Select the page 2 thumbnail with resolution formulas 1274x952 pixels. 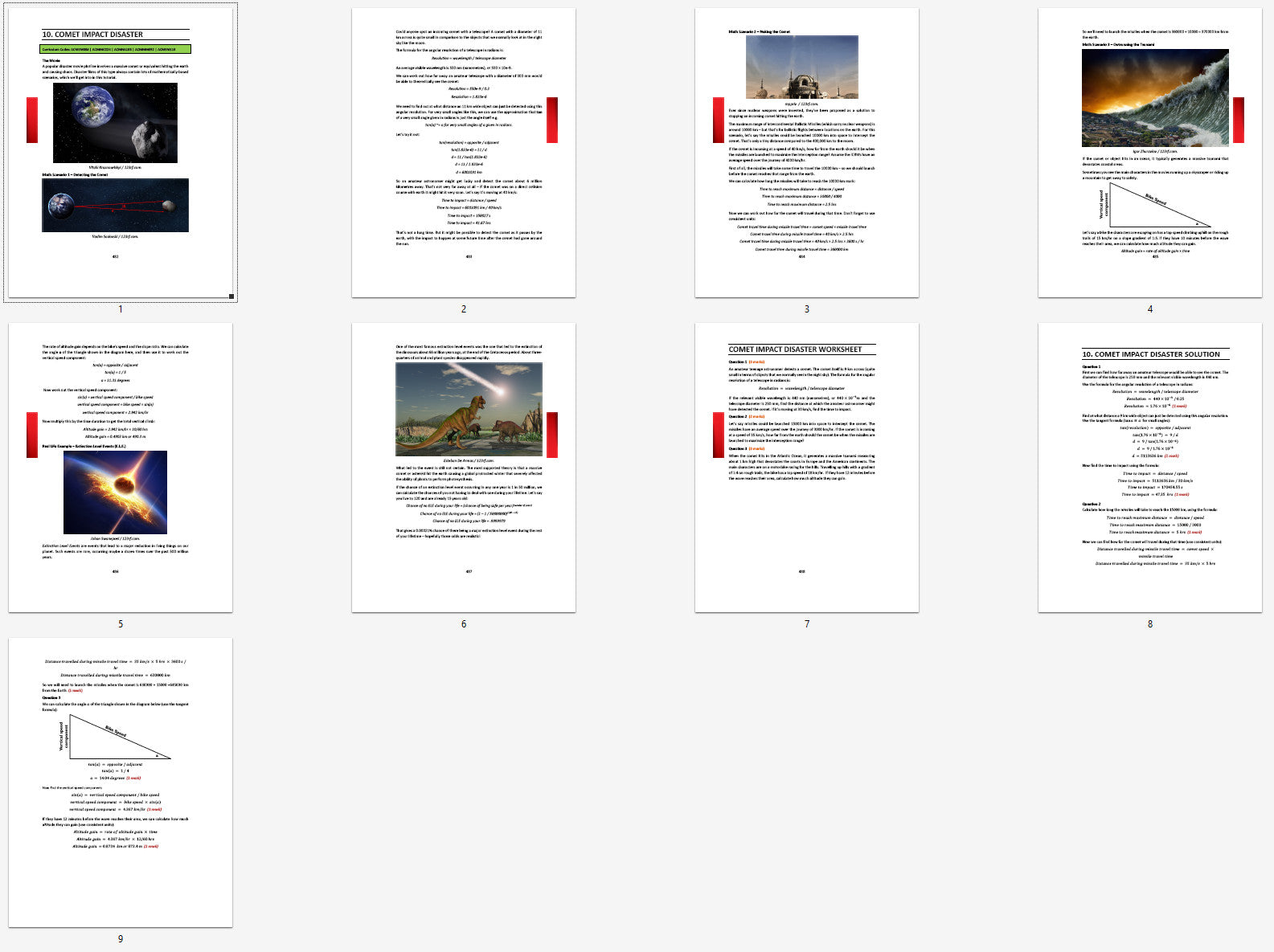coord(464,153)
